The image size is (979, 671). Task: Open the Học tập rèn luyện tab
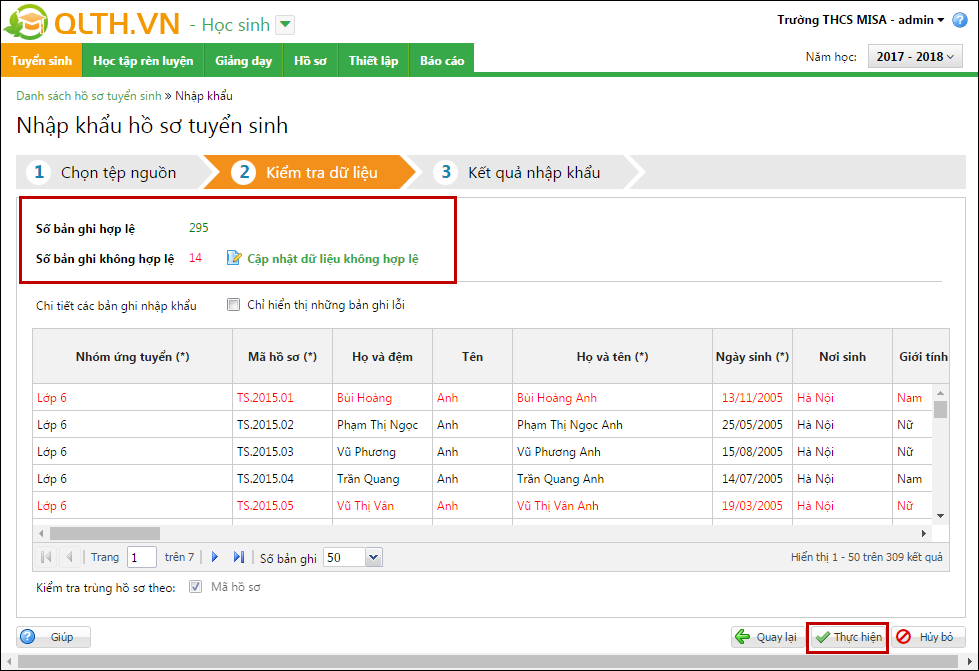pos(143,61)
